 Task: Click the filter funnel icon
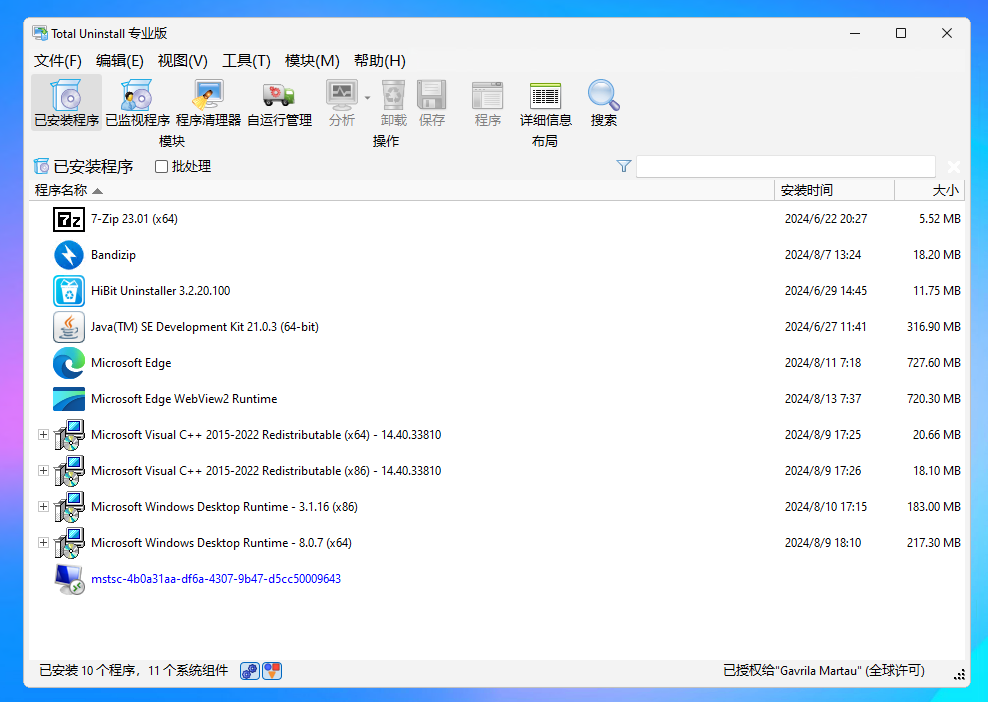point(624,166)
